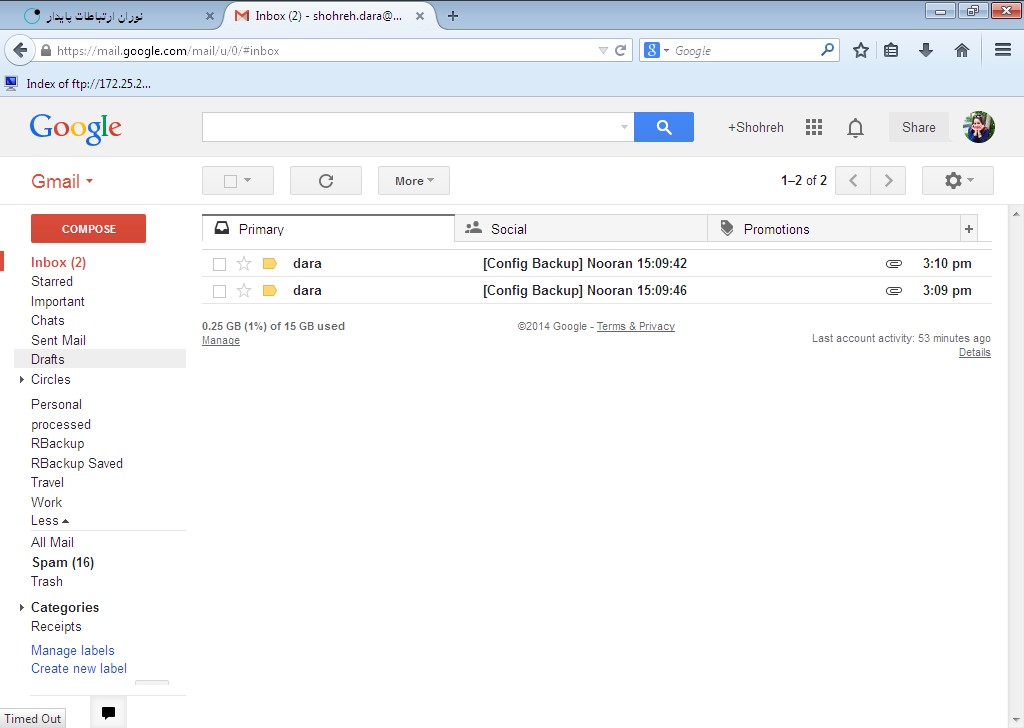Select checkbox for the 3:09 pm email
1024x728 pixels.
pyautogui.click(x=219, y=291)
